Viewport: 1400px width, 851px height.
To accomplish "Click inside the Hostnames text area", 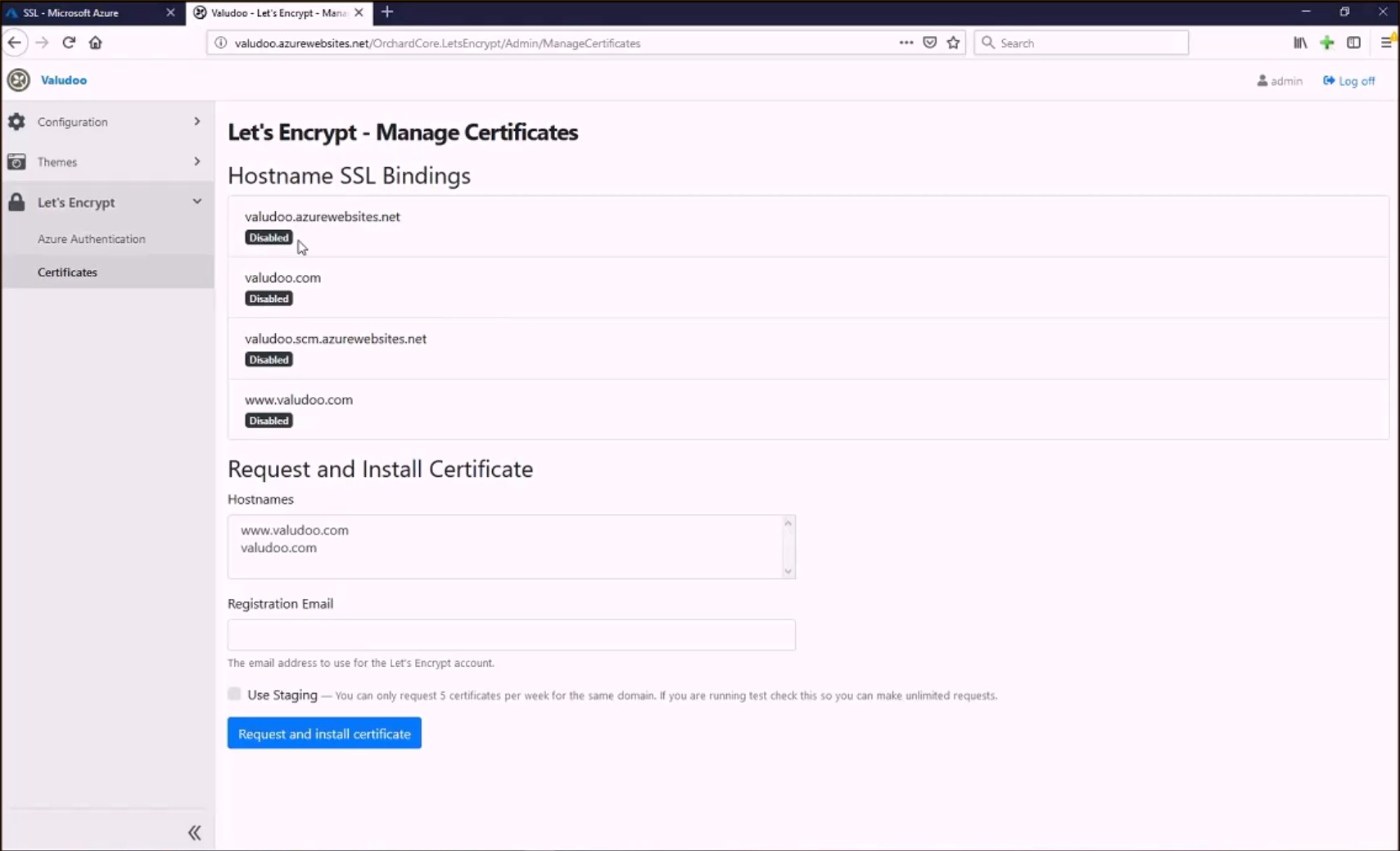I will [x=505, y=547].
